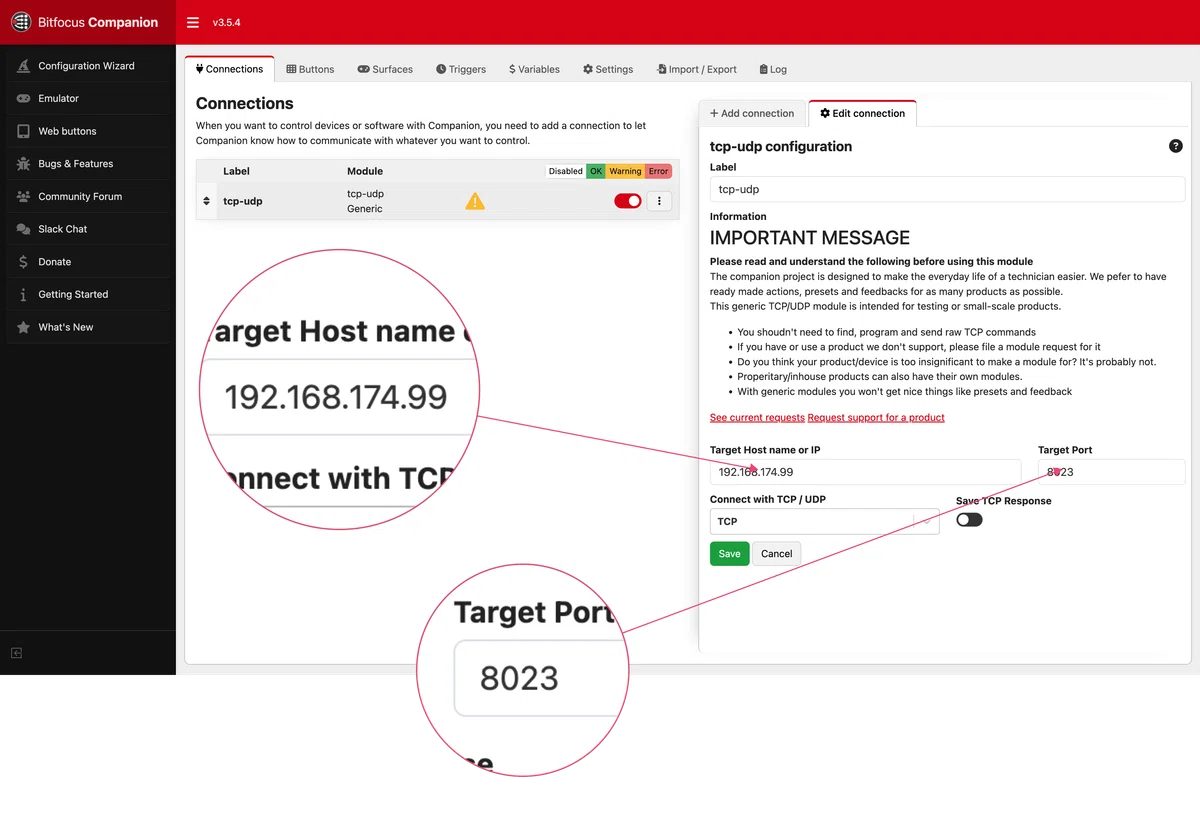Click the Donate dollar icon
Screen dimensions: 1200x814
[23, 262]
